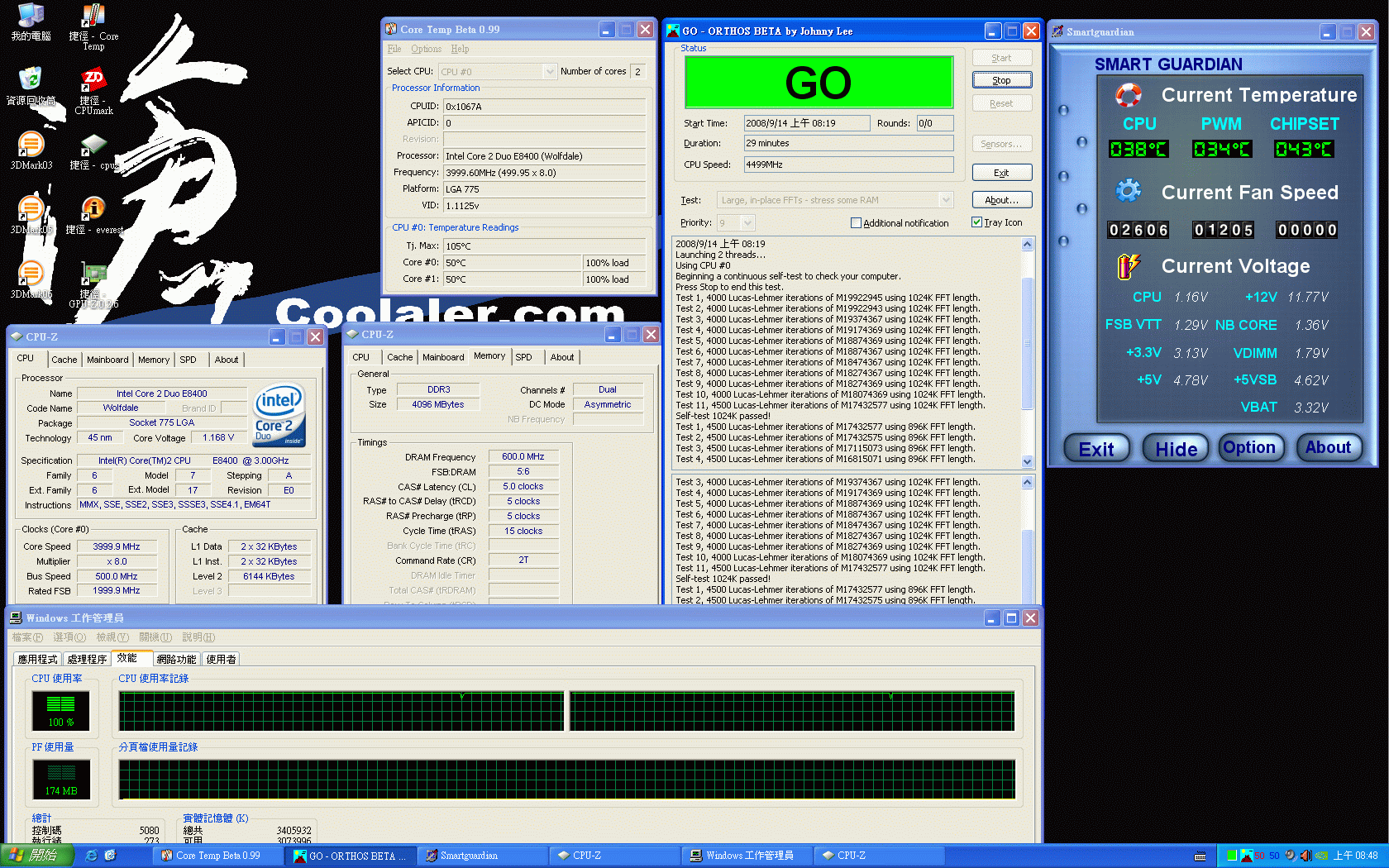Click the upper ORTHOS log scrollbar down arrow

tap(1028, 462)
